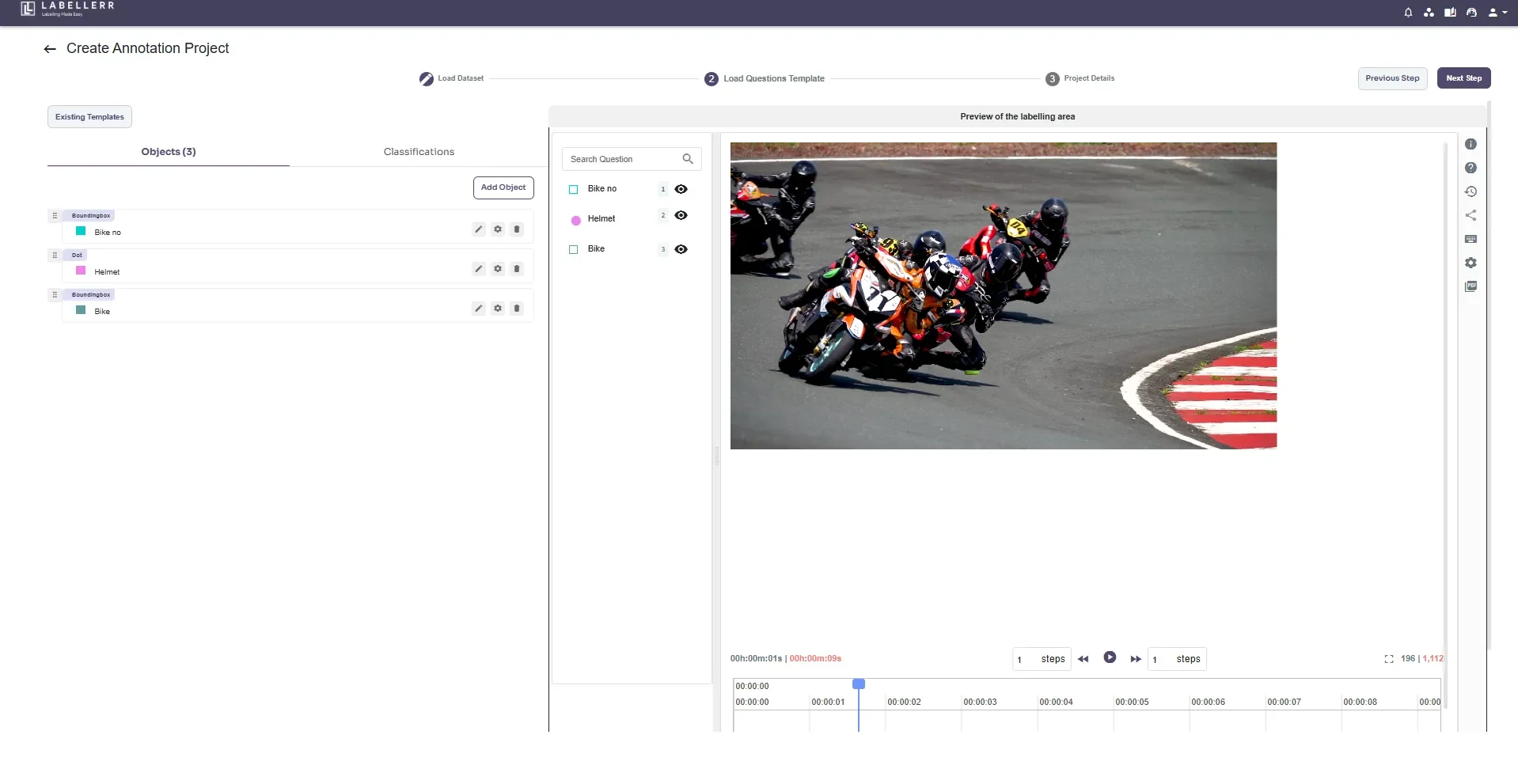Click the Previous Step button
This screenshot has width=1518, height=784.
(1392, 78)
